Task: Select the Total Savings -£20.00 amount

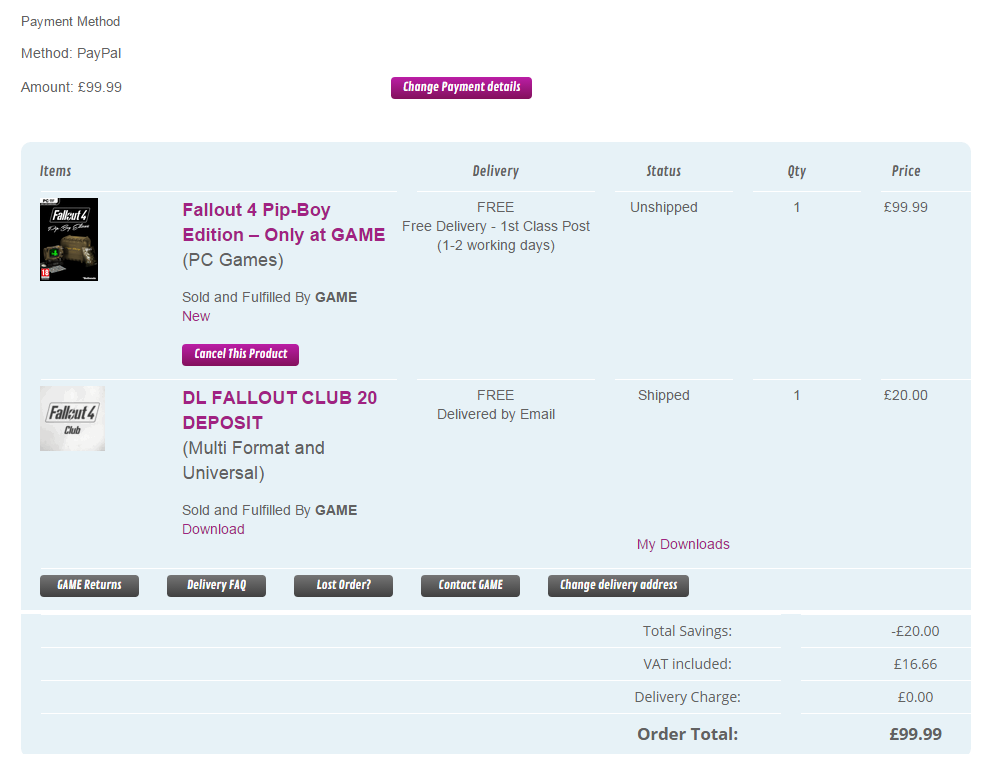Action: coord(915,631)
